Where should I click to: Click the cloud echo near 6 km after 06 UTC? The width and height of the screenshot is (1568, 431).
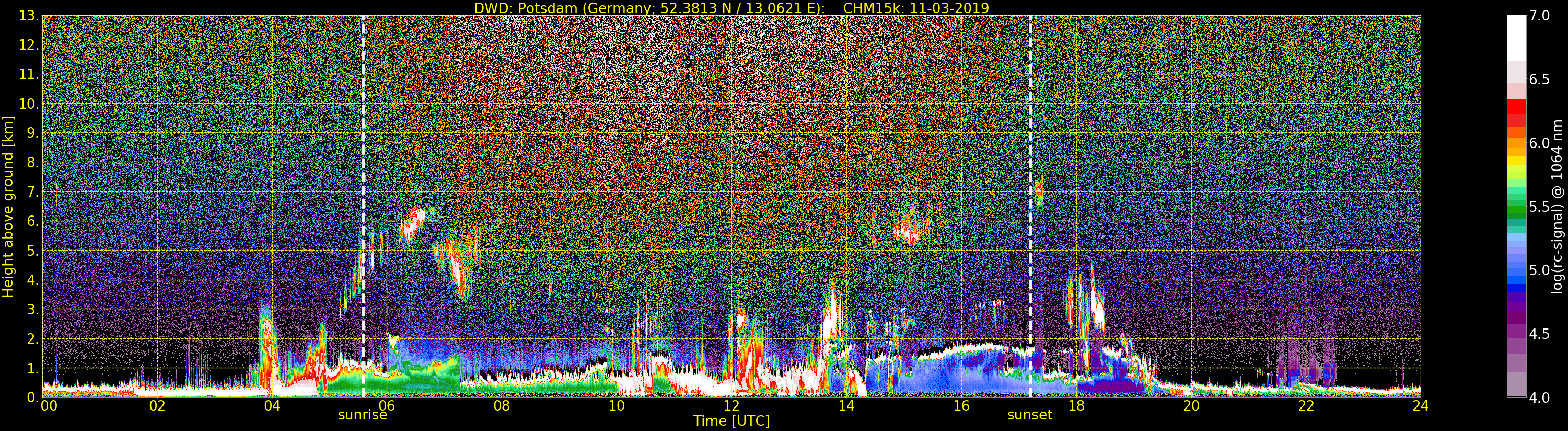click(x=413, y=224)
